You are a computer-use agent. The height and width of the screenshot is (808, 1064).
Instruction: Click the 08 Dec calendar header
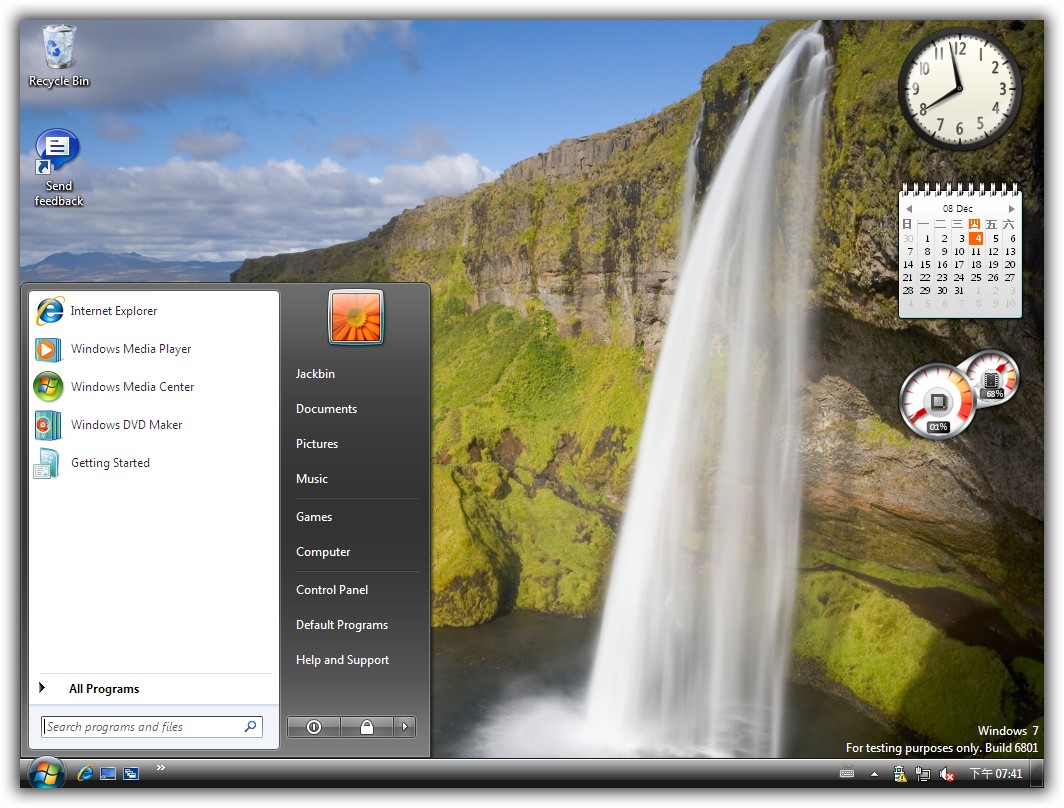click(x=957, y=209)
